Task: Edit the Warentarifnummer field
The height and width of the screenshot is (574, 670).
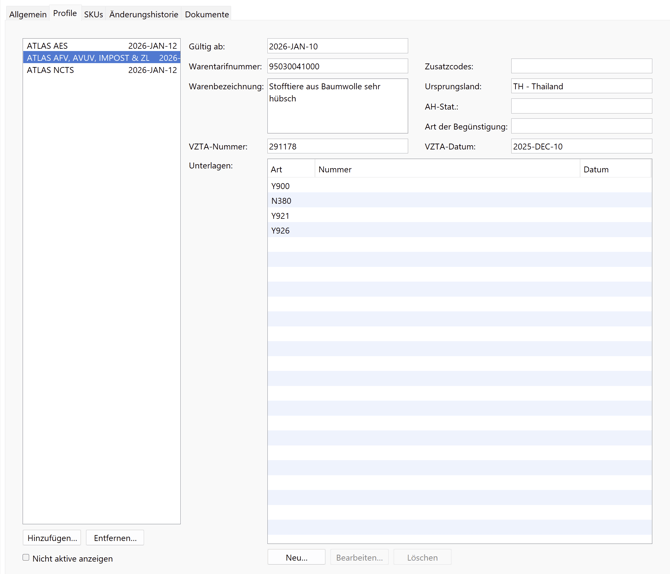Action: point(337,66)
